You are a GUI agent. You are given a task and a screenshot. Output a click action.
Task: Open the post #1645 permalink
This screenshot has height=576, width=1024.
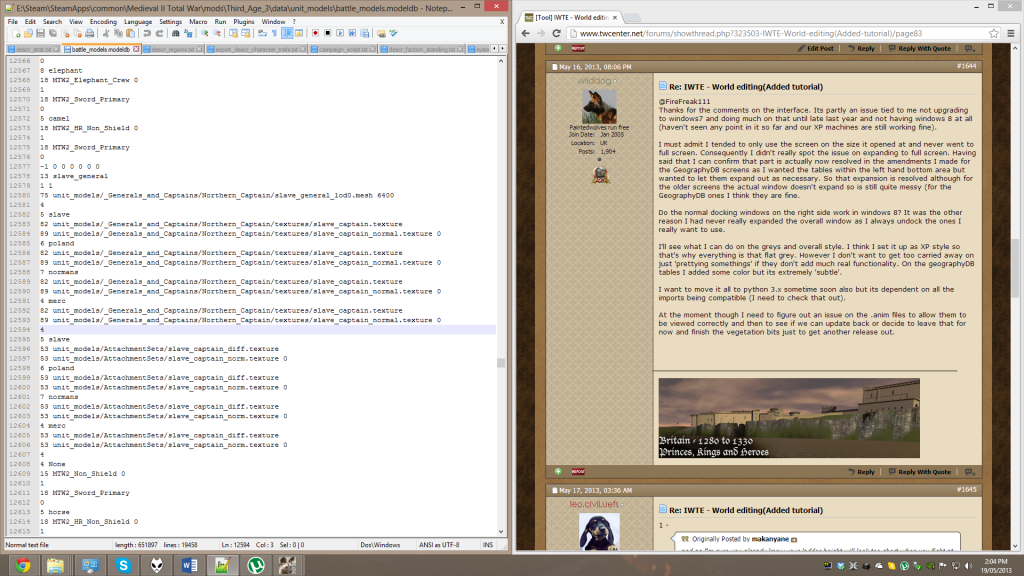click(966, 489)
